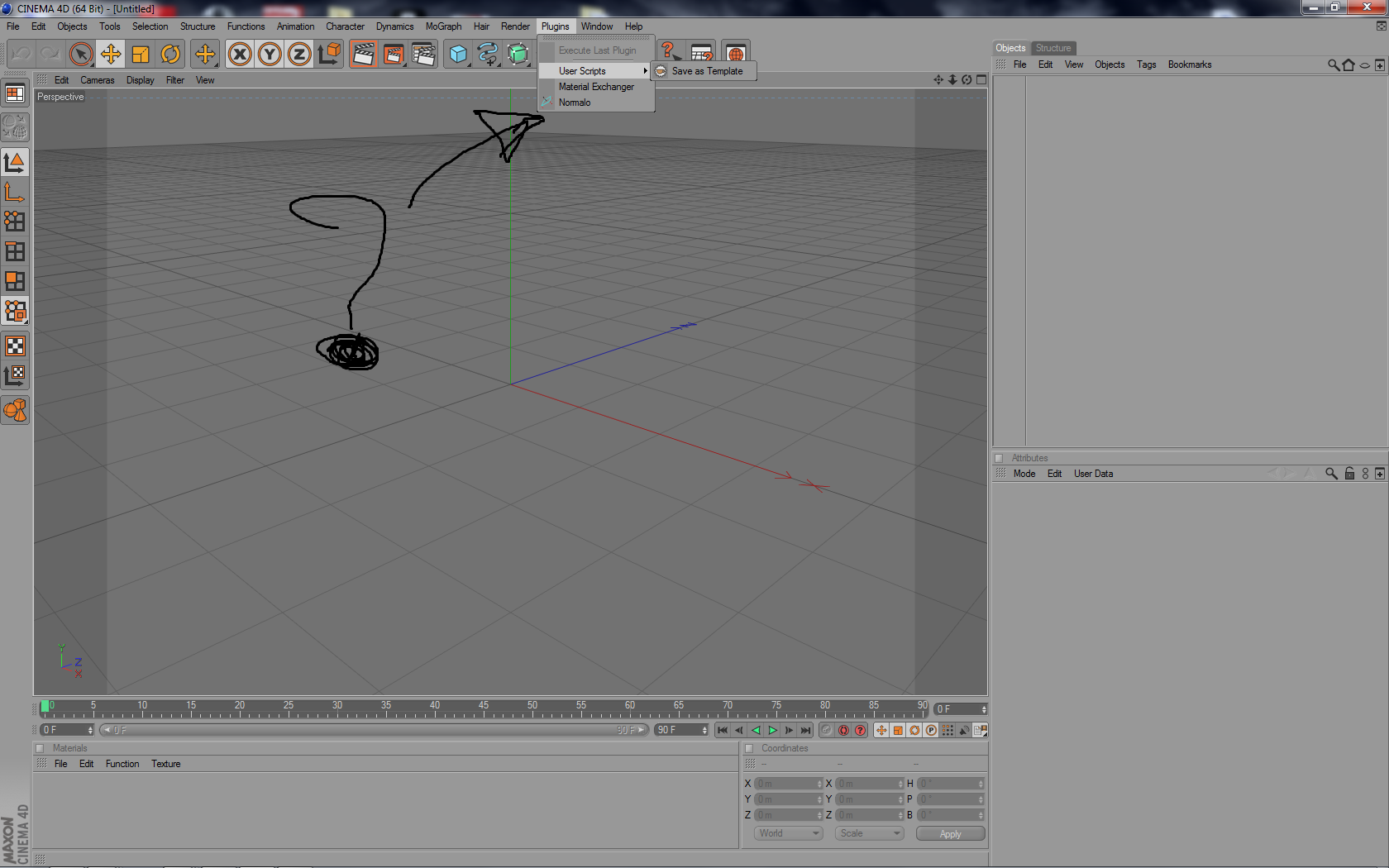Select Save as Template entry

(x=707, y=71)
